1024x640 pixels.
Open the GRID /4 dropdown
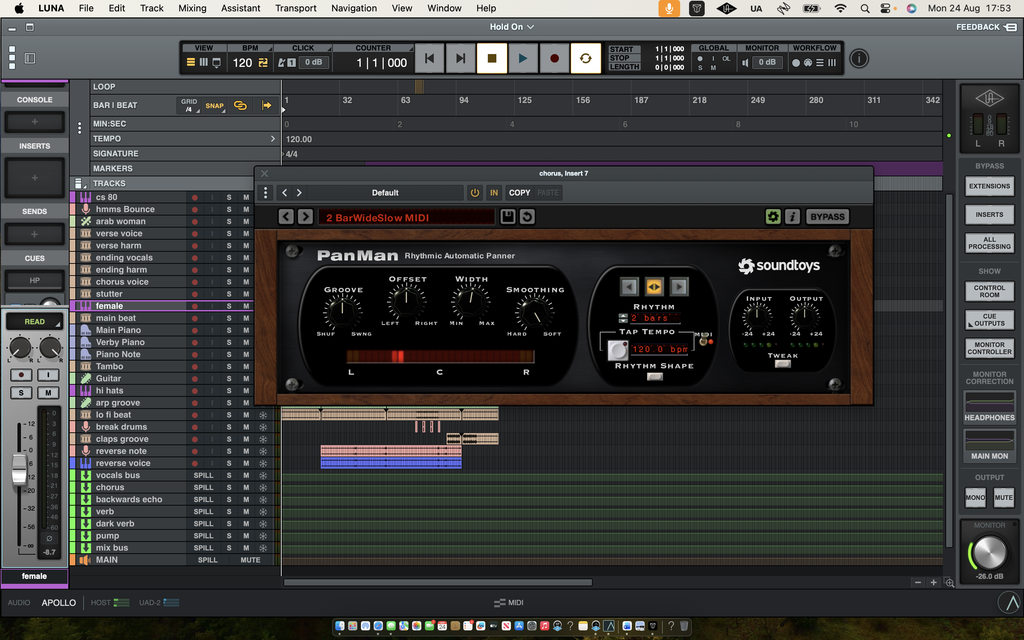(x=189, y=105)
